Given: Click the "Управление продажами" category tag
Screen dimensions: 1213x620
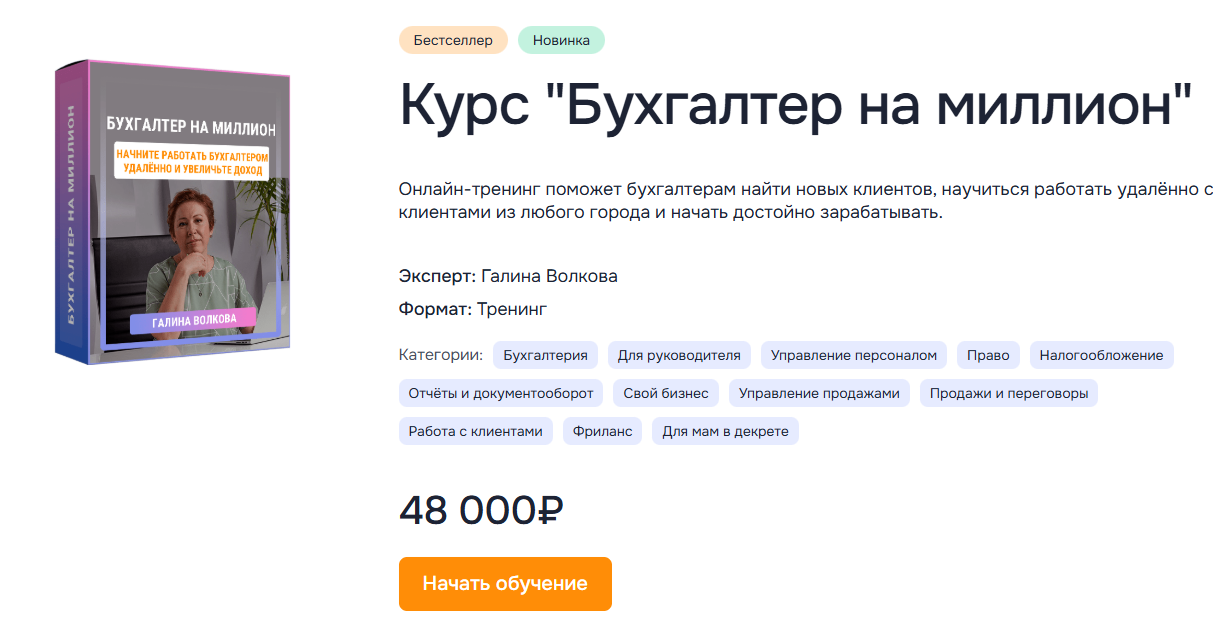Looking at the screenshot, I should pyautogui.click(x=819, y=393).
